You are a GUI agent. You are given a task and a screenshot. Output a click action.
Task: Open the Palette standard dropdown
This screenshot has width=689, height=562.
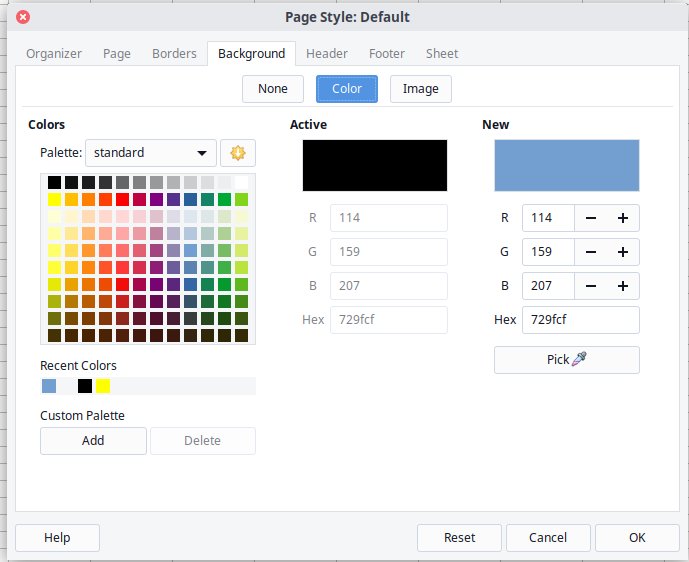pos(151,153)
